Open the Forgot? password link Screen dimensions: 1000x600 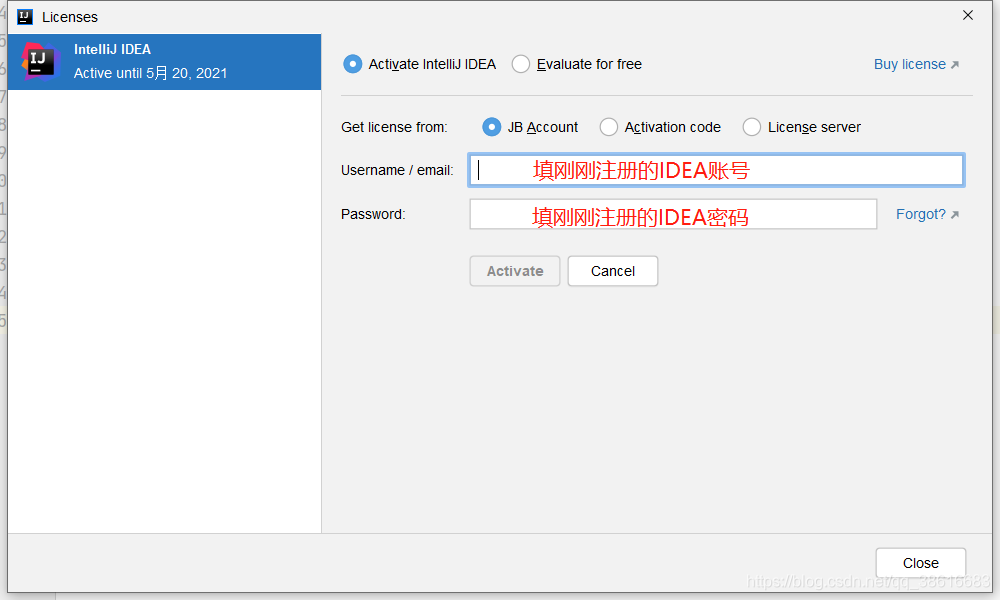click(927, 214)
